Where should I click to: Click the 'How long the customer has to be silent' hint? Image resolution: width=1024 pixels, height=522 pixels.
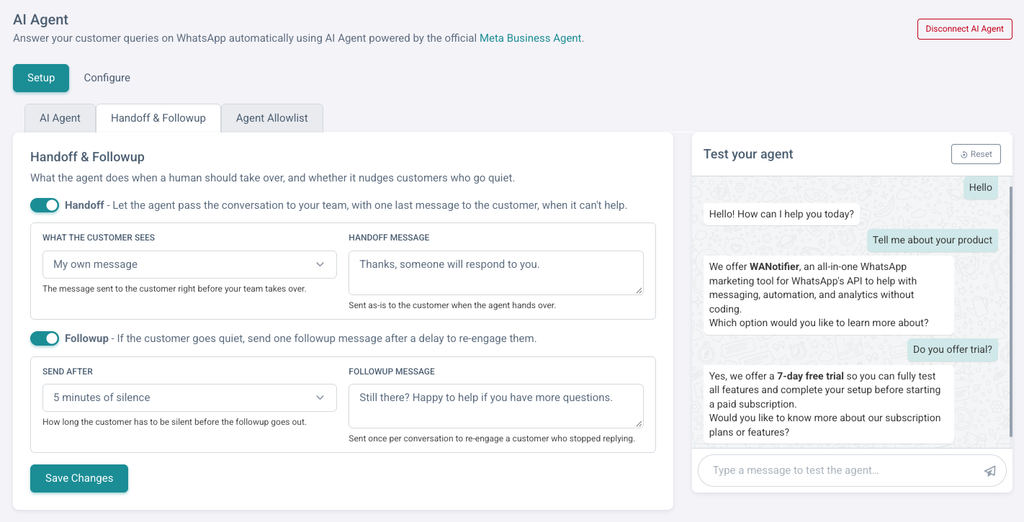(x=174, y=422)
